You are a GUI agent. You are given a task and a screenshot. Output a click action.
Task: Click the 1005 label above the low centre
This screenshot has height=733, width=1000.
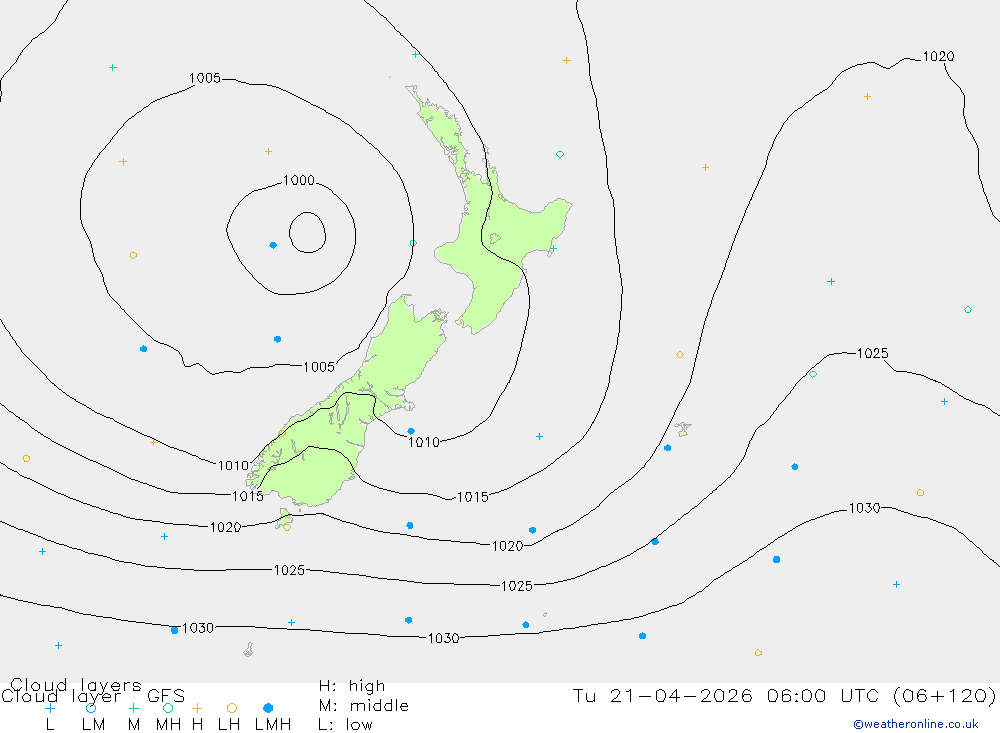205,78
